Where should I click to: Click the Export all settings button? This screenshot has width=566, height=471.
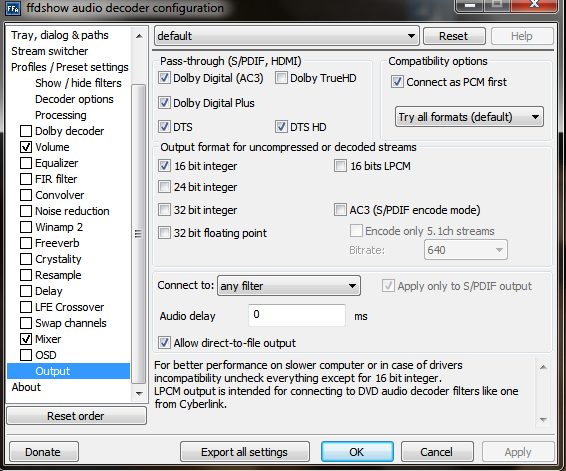tap(244, 452)
